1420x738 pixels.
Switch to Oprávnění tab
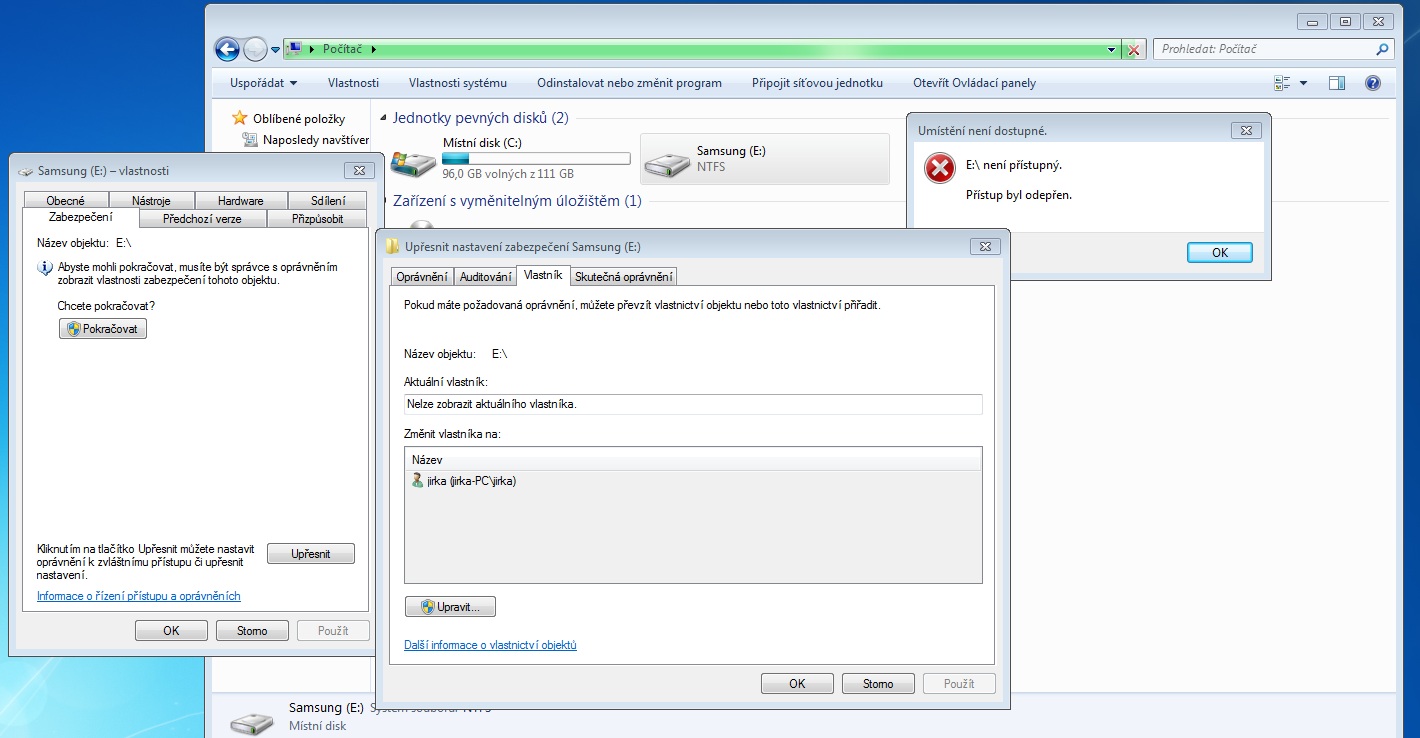(x=421, y=277)
